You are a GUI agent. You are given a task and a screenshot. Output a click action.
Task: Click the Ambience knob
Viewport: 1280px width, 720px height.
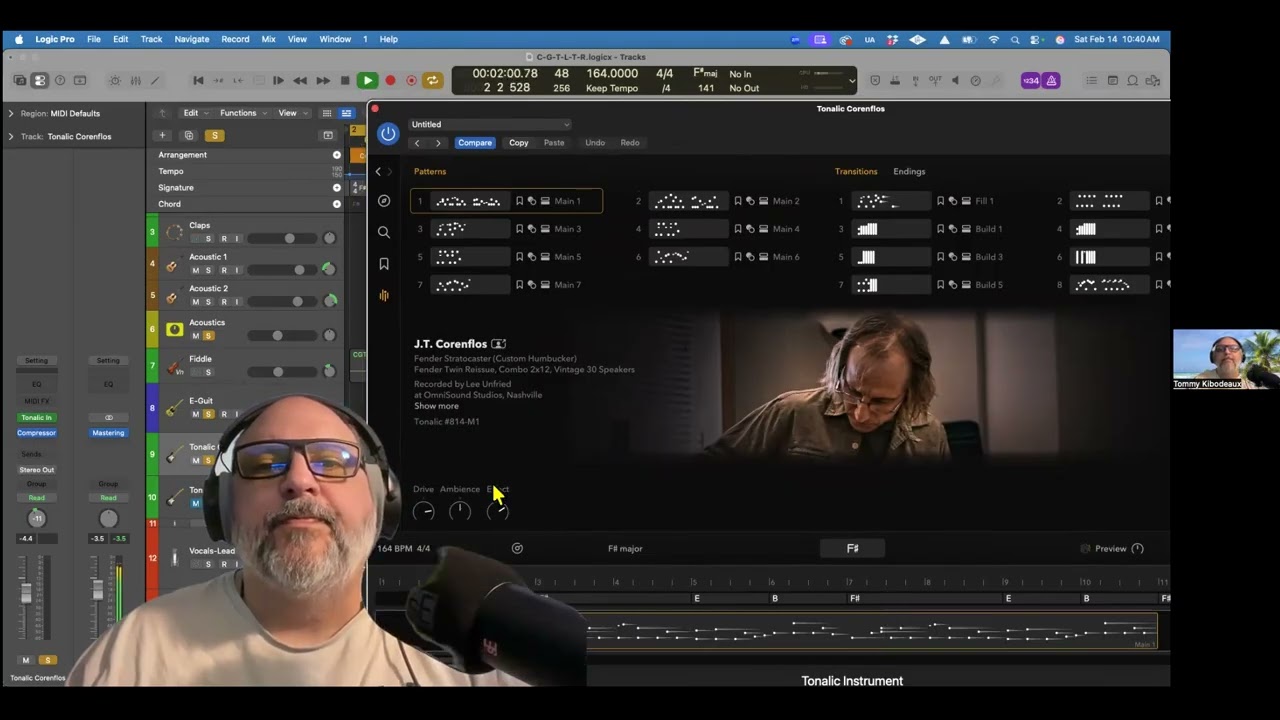460,511
